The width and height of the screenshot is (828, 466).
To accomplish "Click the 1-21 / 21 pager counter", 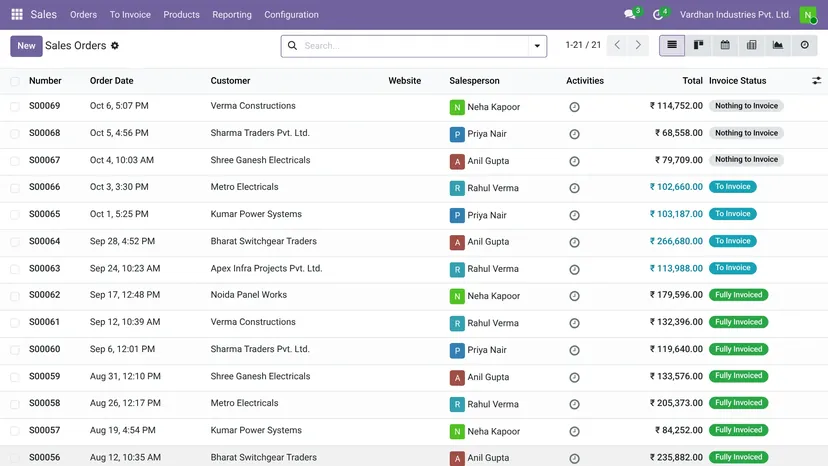I will [583, 45].
